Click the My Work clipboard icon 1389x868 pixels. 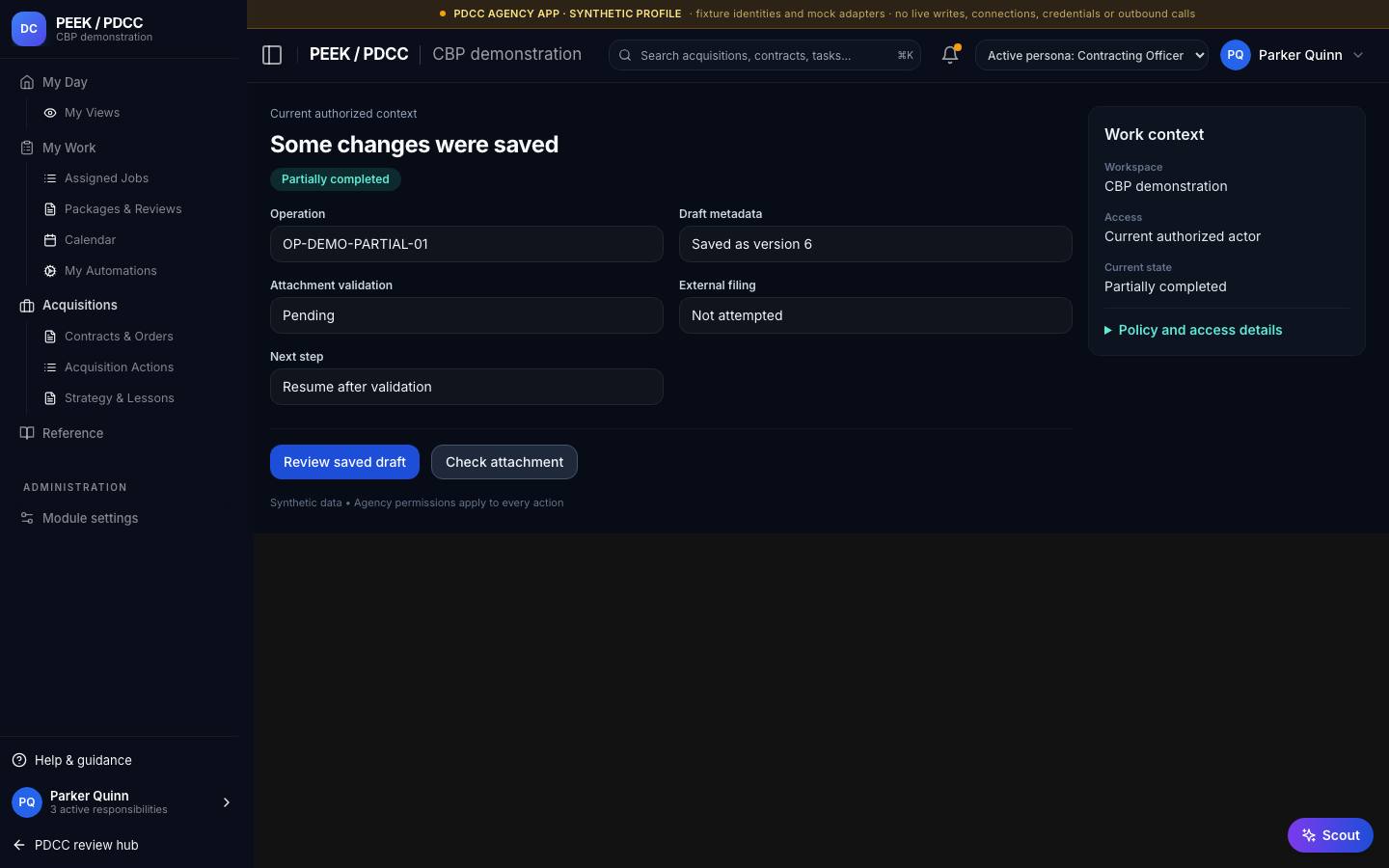click(x=27, y=148)
